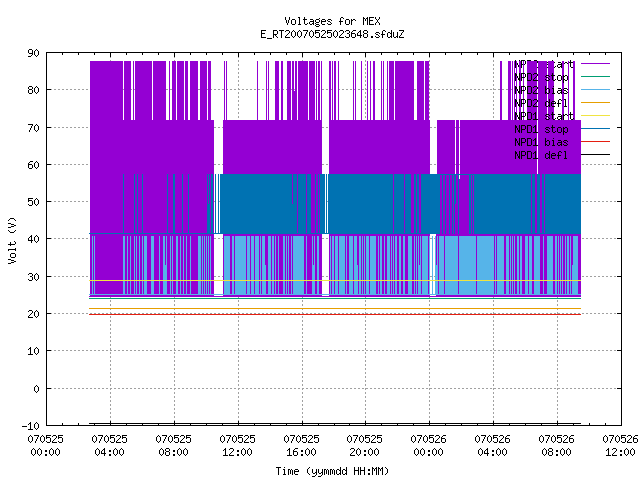
Task: Click the x-axis label 070526 04:00
Action: tap(493, 446)
